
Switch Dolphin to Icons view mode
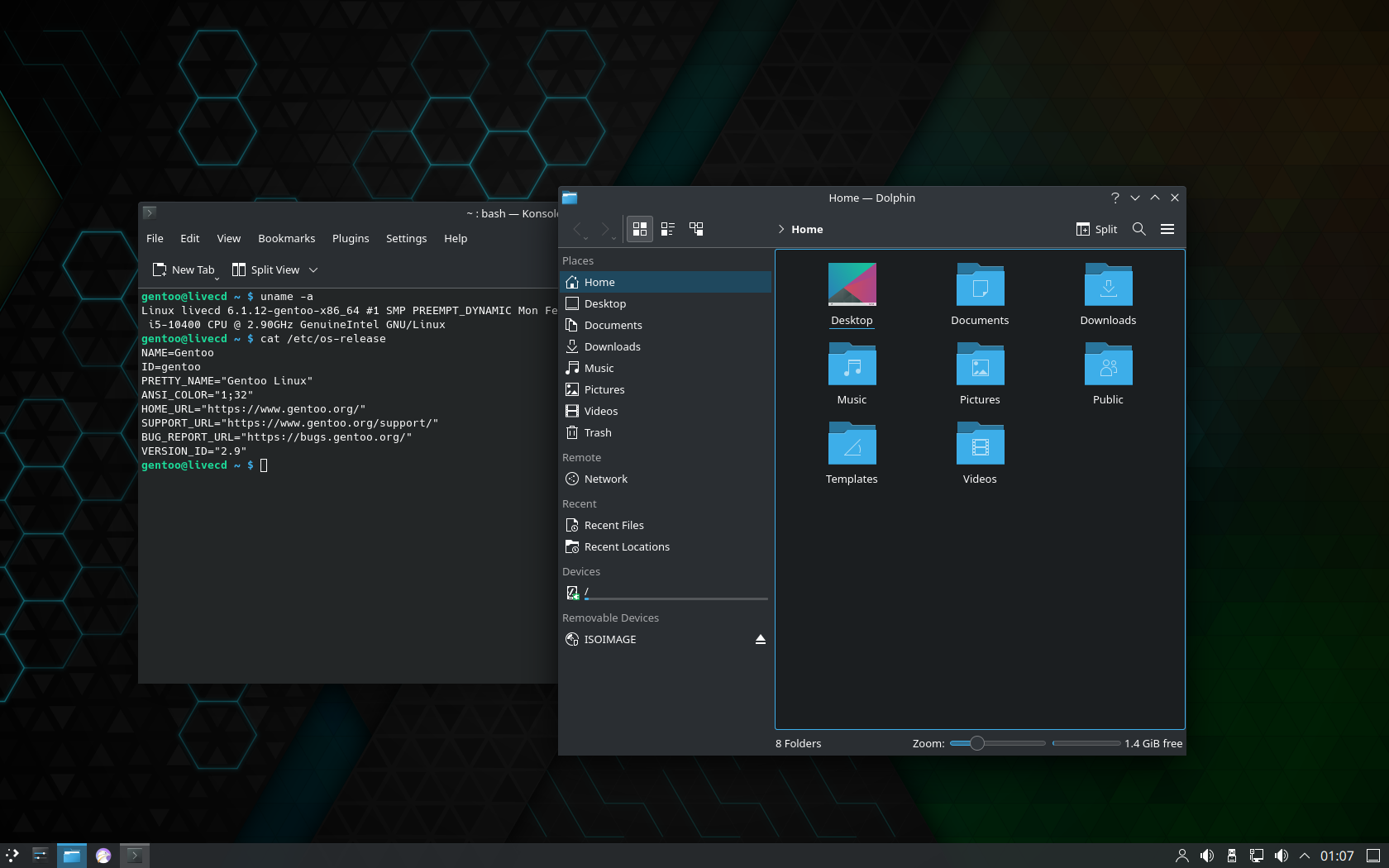[640, 229]
